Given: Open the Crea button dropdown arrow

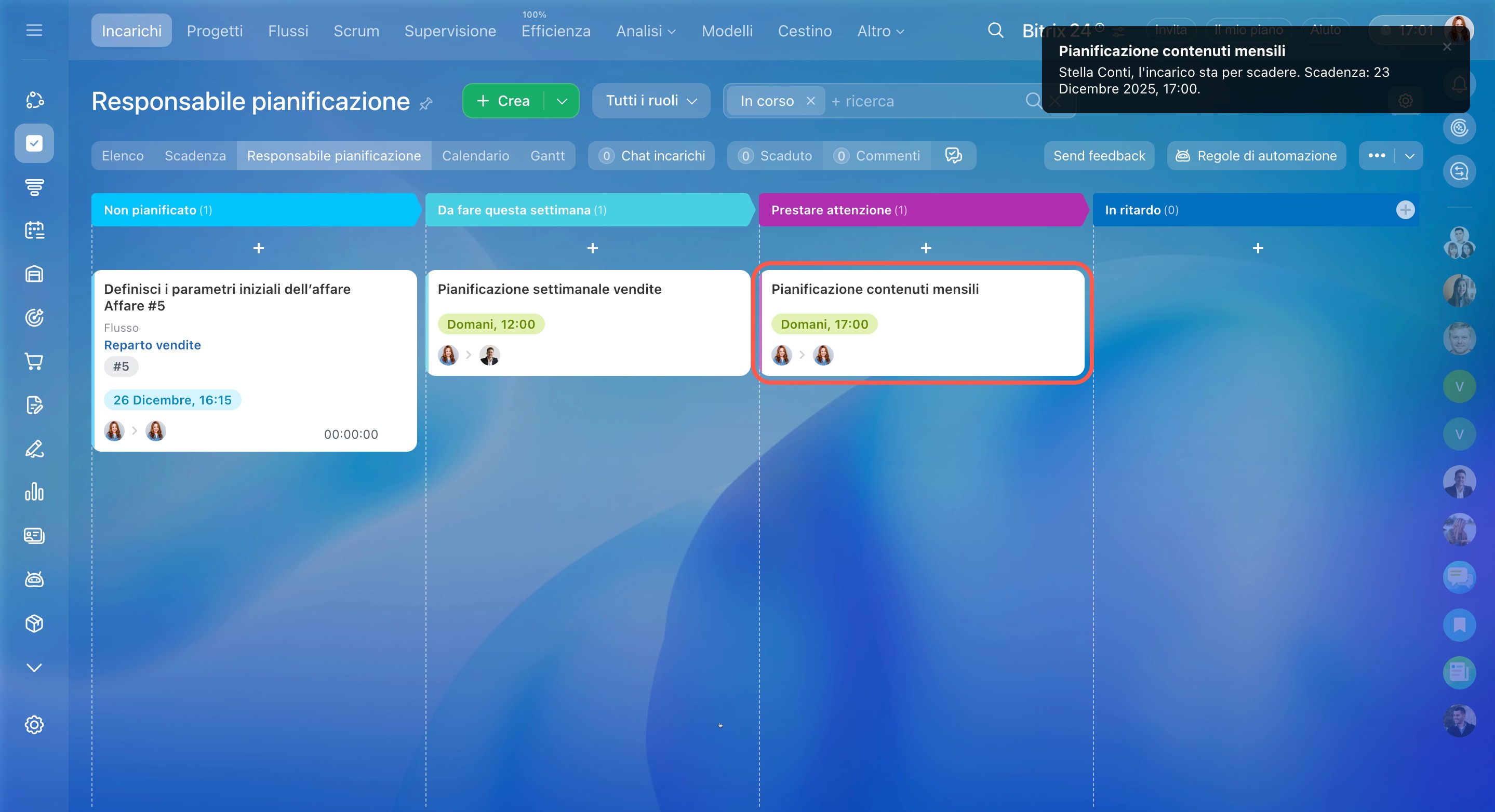Looking at the screenshot, I should click(x=561, y=101).
